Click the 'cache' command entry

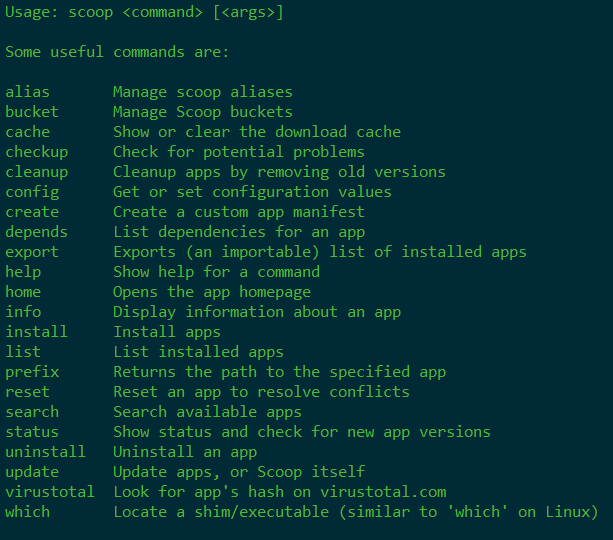click(x=27, y=132)
